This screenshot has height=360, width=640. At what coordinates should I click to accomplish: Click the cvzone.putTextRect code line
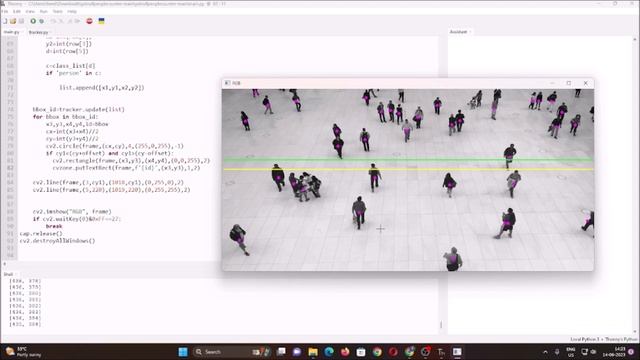pos(127,168)
